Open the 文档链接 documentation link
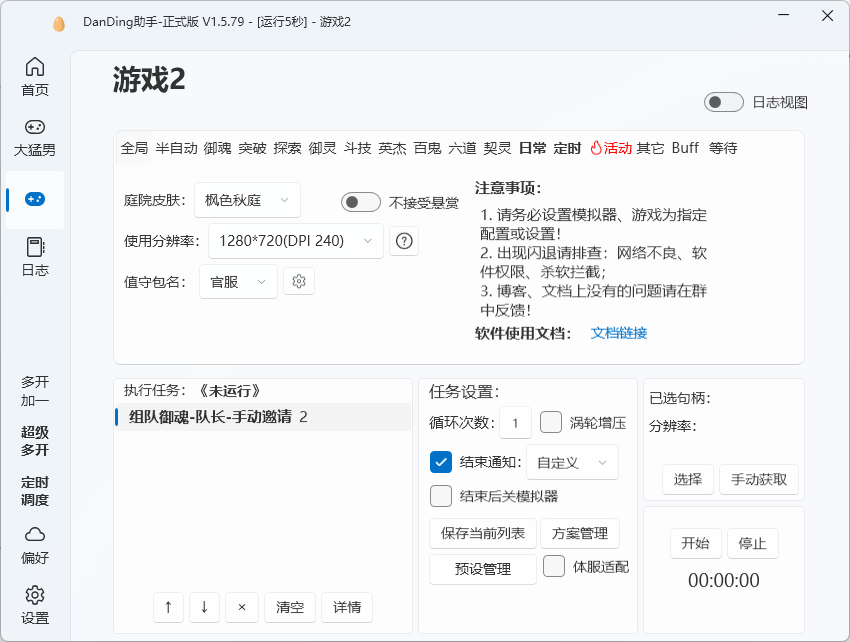This screenshot has height=642, width=850. tap(618, 333)
